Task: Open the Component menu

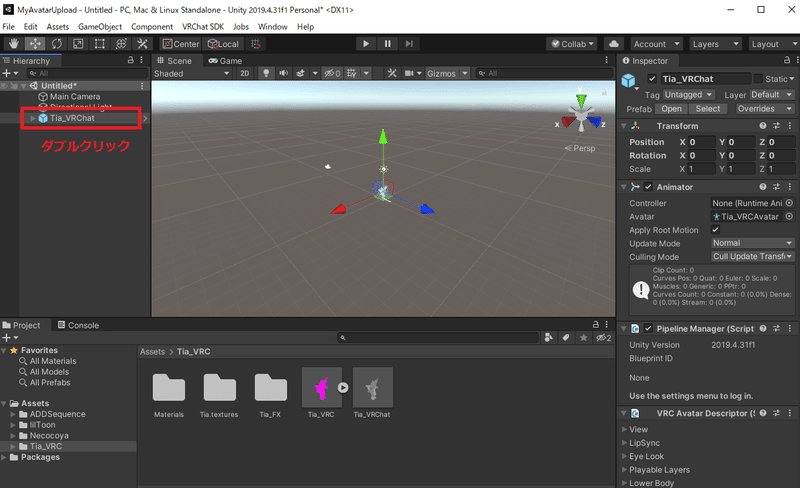Action: pos(152,27)
